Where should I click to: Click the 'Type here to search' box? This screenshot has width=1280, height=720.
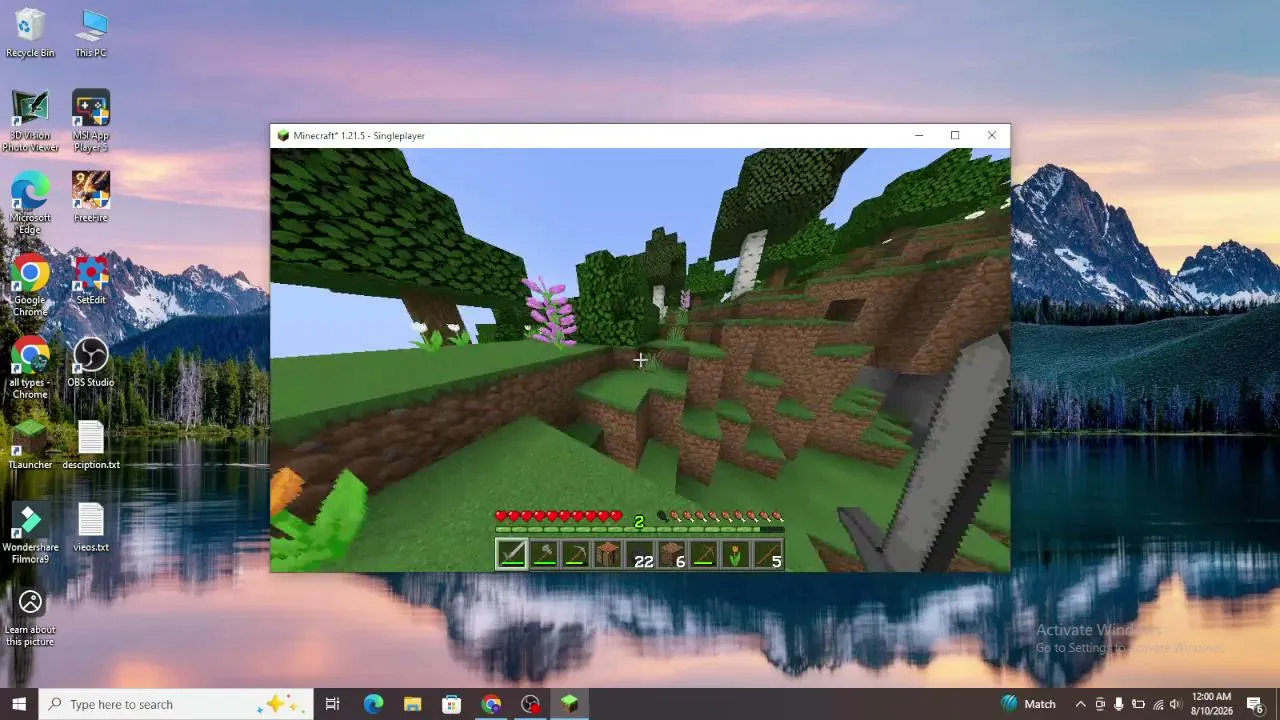pyautogui.click(x=175, y=704)
